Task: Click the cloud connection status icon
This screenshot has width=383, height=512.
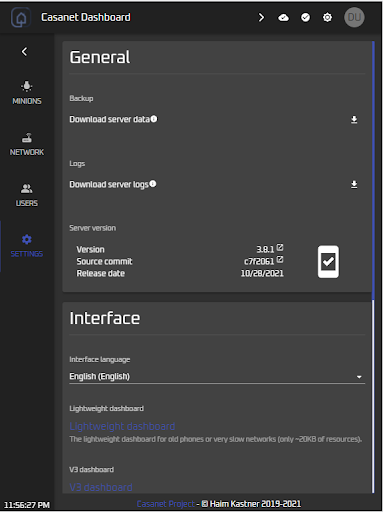Action: pyautogui.click(x=283, y=18)
